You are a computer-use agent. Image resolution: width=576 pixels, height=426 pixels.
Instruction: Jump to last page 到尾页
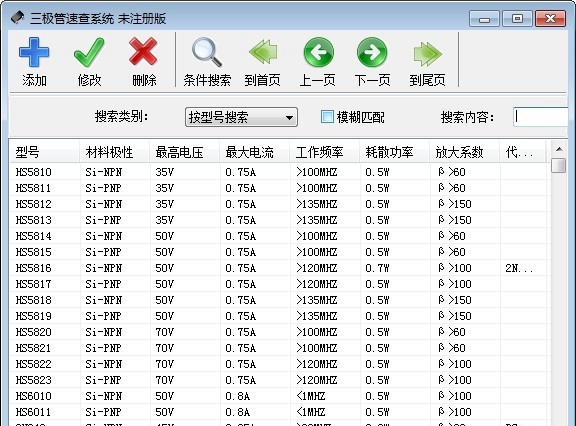427,61
